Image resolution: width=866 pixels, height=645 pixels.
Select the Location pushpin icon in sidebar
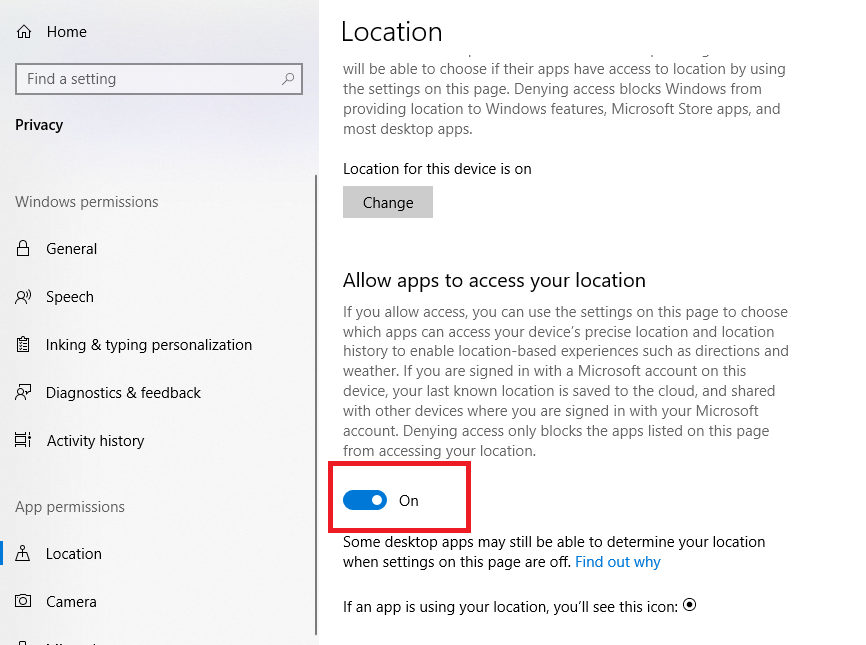[x=22, y=554]
